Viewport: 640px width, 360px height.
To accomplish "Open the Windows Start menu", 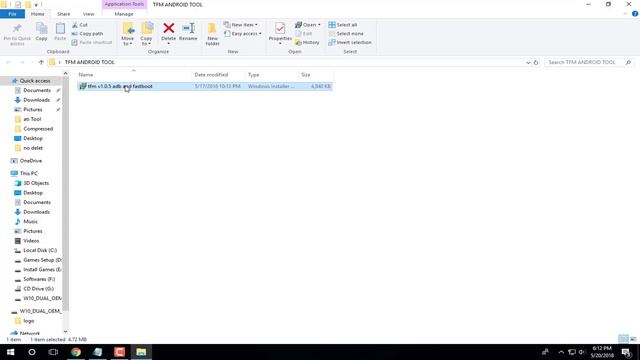I will 10,352.
